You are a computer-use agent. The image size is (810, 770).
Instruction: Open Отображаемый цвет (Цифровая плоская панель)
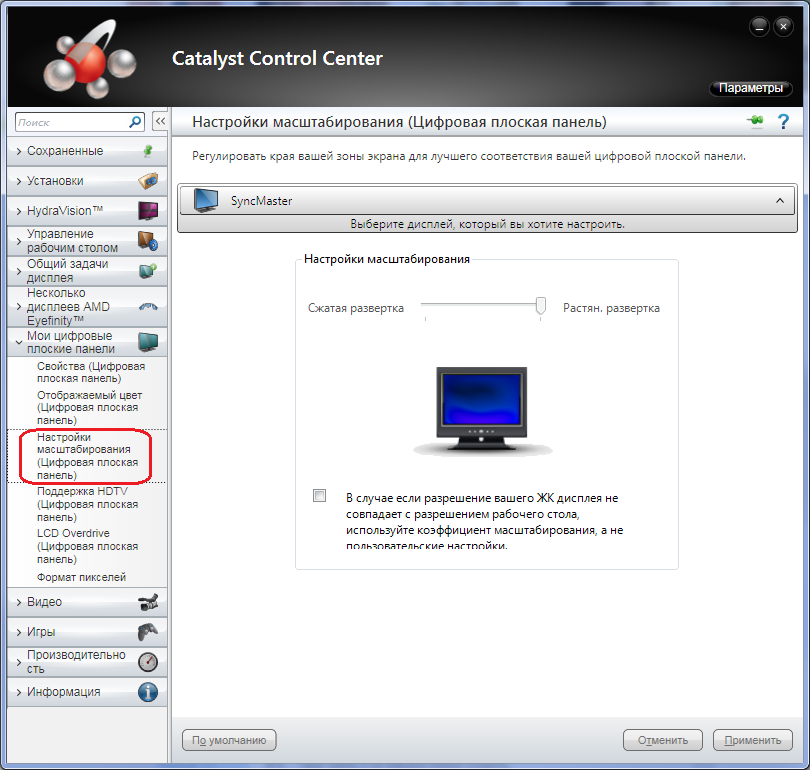pyautogui.click(x=89, y=407)
